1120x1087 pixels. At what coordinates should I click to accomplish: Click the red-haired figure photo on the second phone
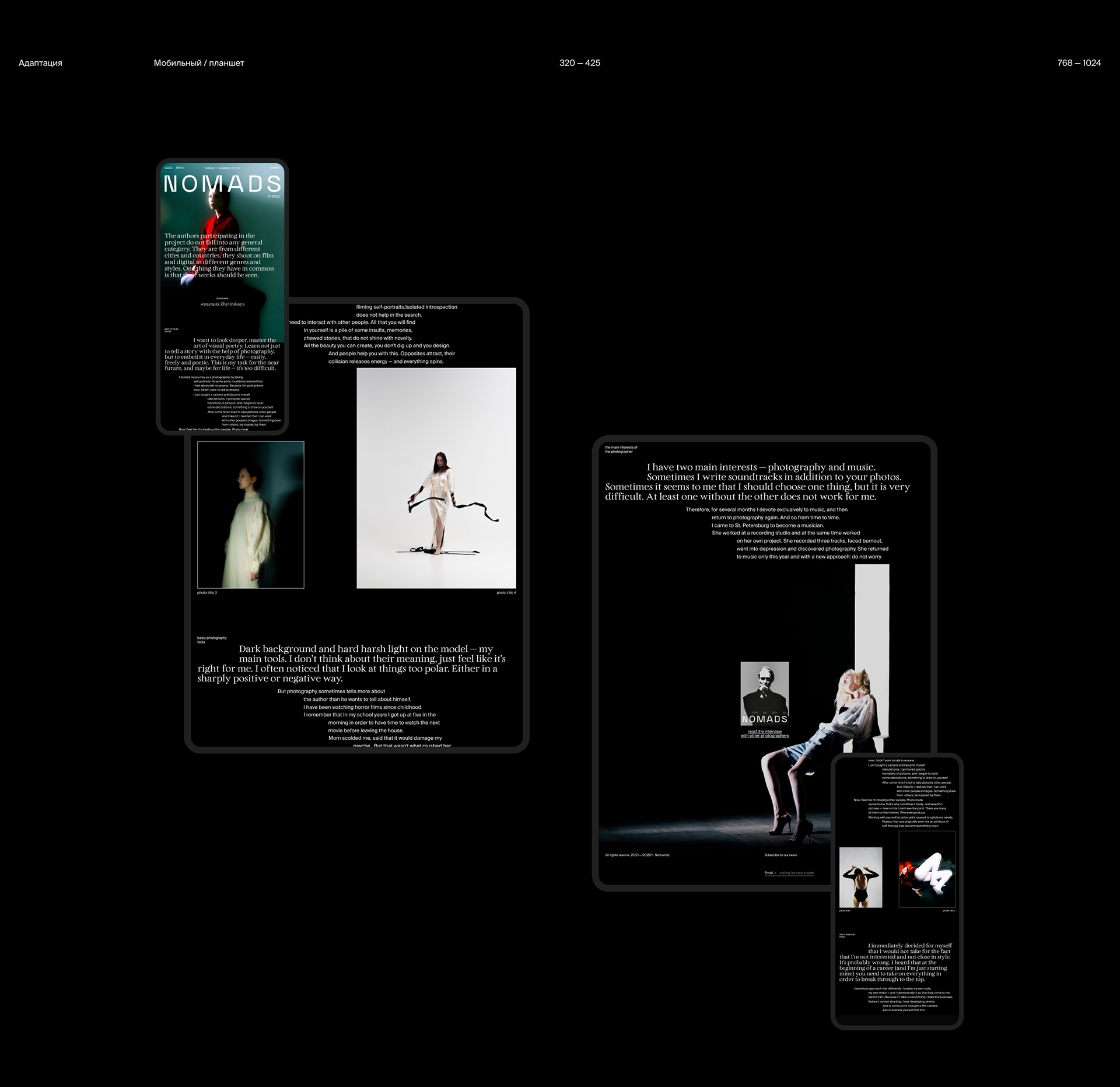(x=927, y=869)
